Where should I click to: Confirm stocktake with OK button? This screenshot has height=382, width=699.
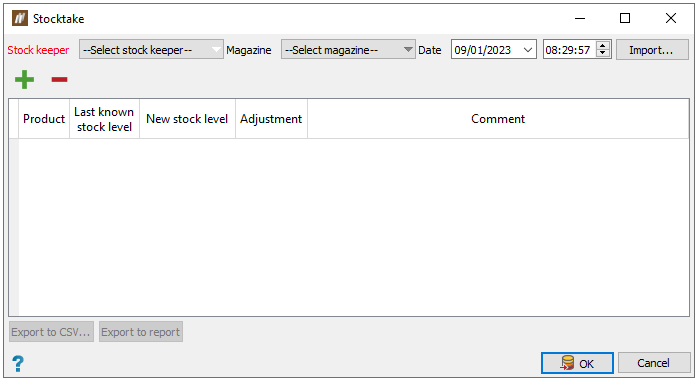coord(577,363)
